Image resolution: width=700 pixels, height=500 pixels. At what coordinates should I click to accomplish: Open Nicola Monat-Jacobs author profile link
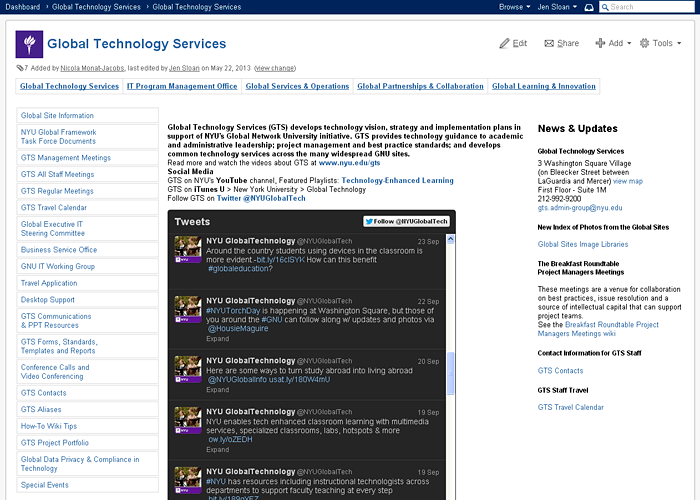pos(92,68)
